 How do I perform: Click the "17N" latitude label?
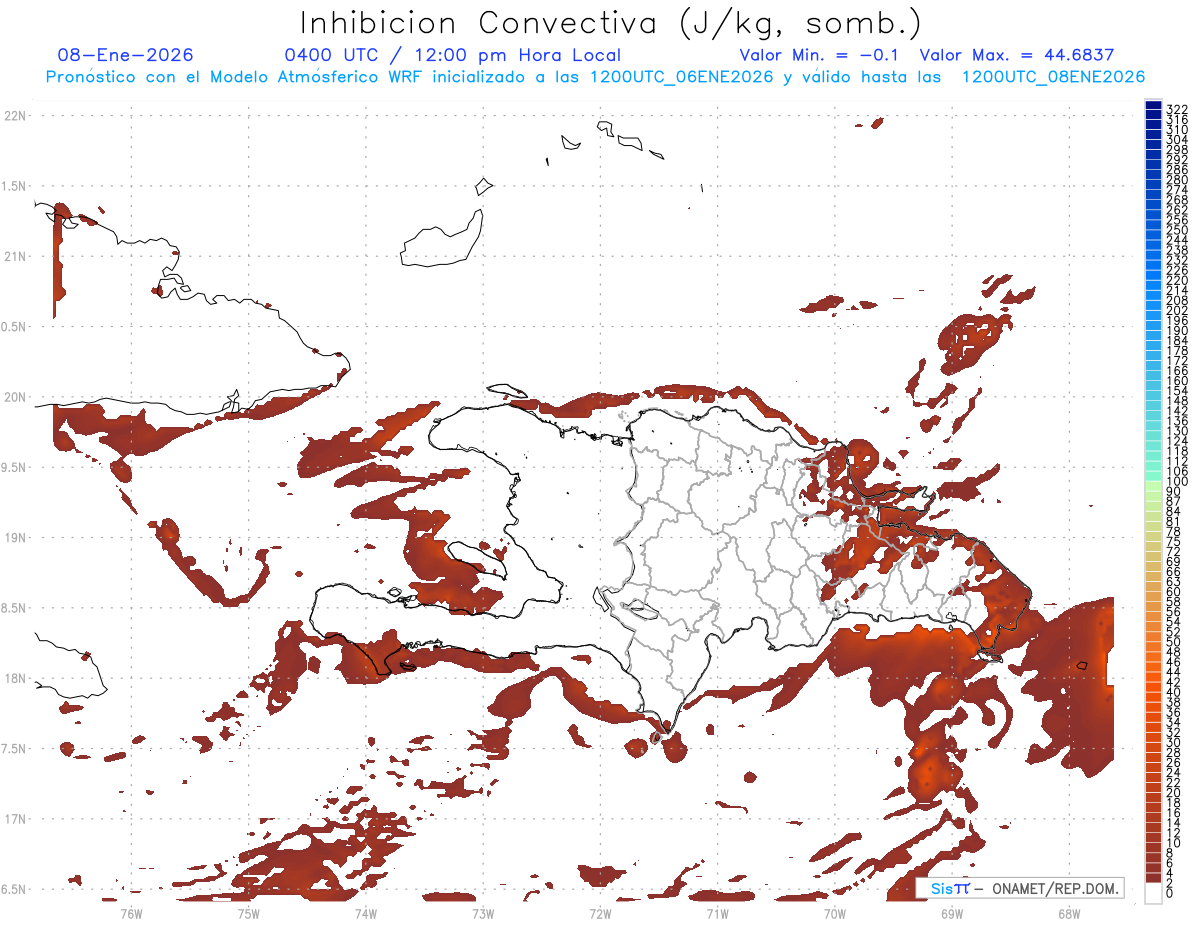pyautogui.click(x=14, y=819)
